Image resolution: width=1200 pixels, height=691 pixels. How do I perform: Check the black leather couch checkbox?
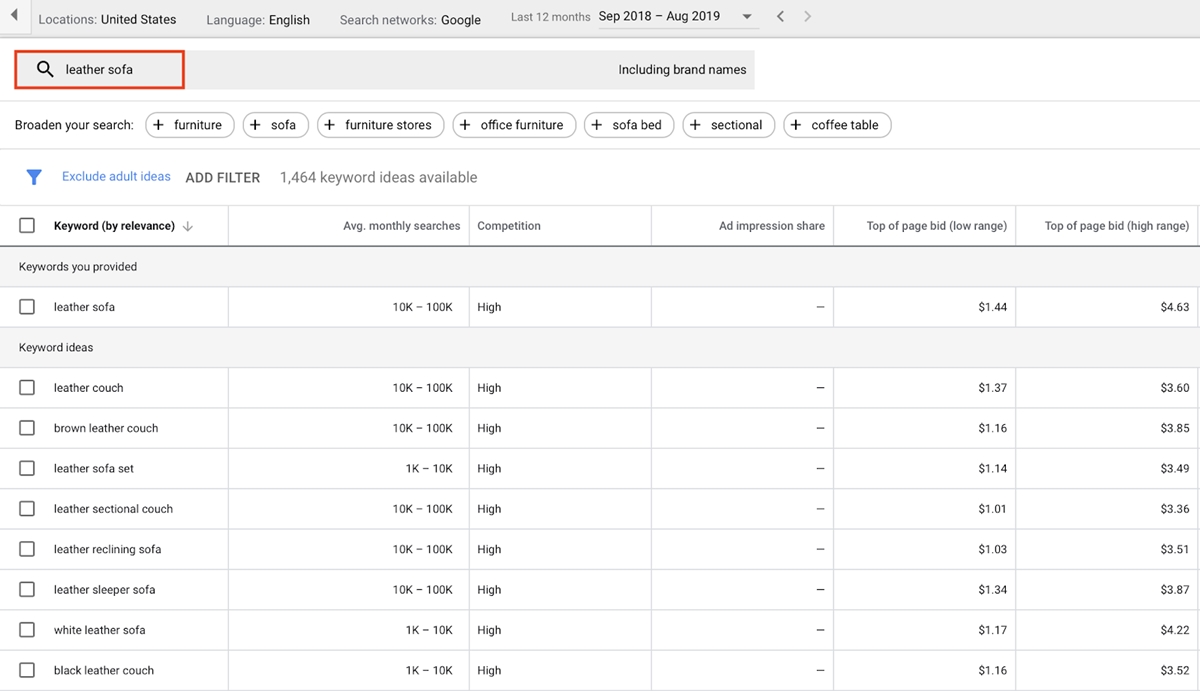[27, 670]
